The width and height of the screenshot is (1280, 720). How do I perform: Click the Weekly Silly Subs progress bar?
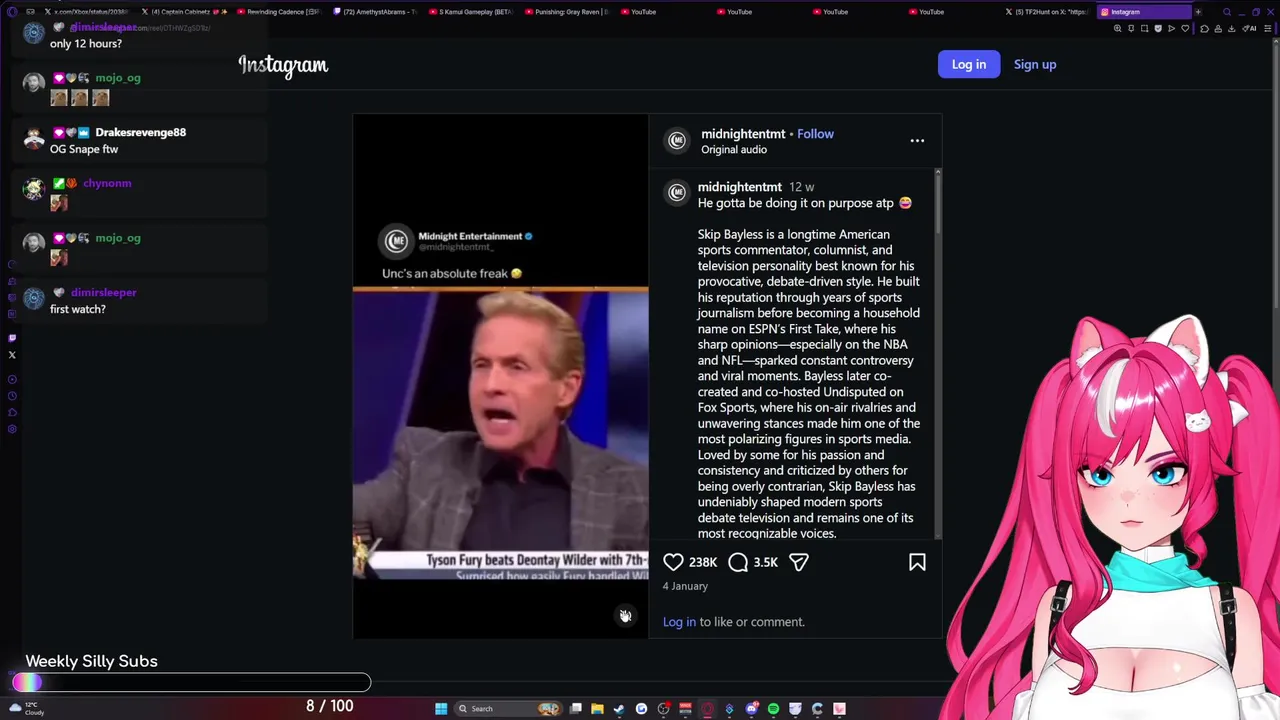[x=191, y=683]
